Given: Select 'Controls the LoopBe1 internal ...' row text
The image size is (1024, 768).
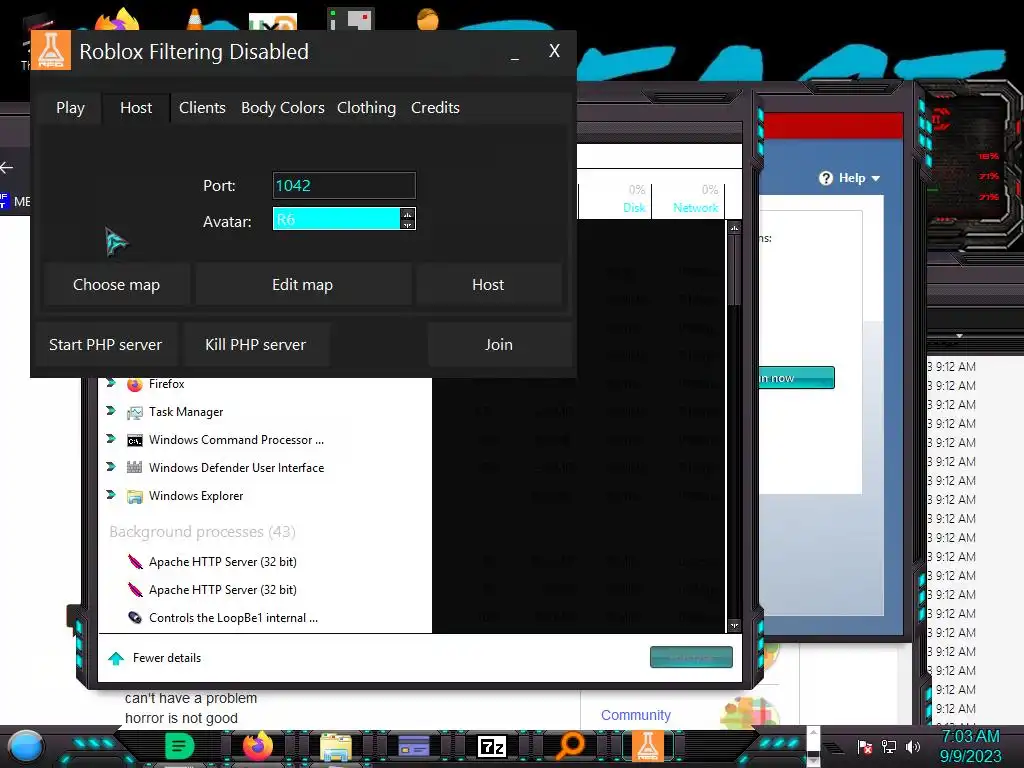Looking at the screenshot, I should pyautogui.click(x=233, y=618).
